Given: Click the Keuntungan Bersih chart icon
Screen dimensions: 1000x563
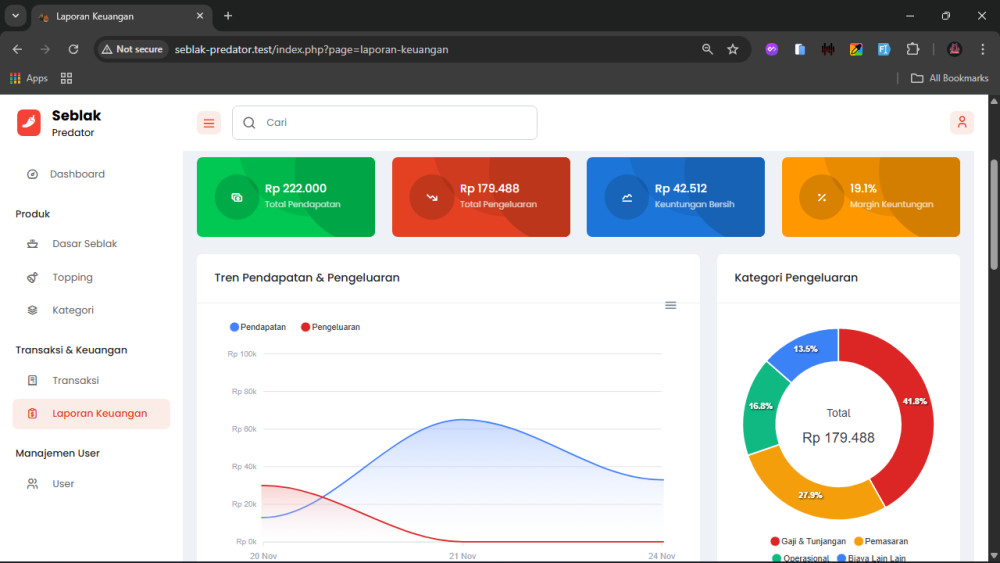Looking at the screenshot, I should 627,197.
